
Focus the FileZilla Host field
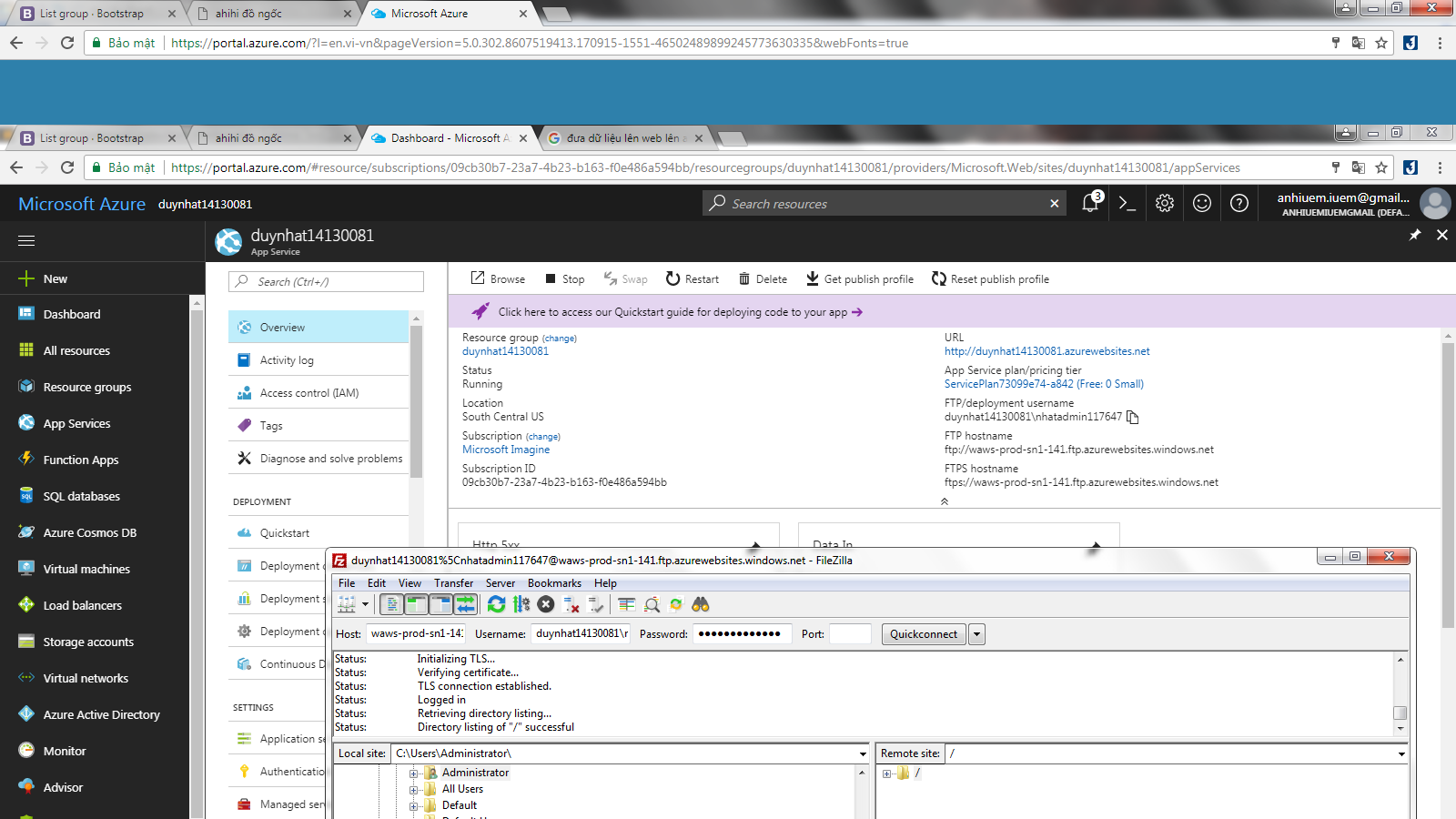(x=416, y=633)
